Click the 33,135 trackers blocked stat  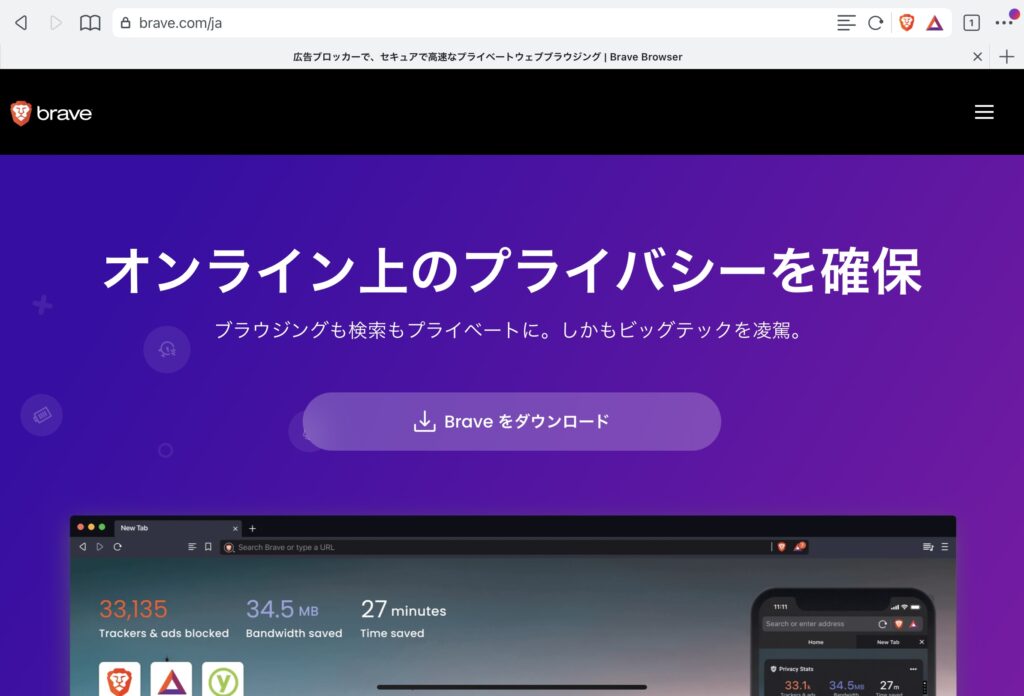point(164,618)
